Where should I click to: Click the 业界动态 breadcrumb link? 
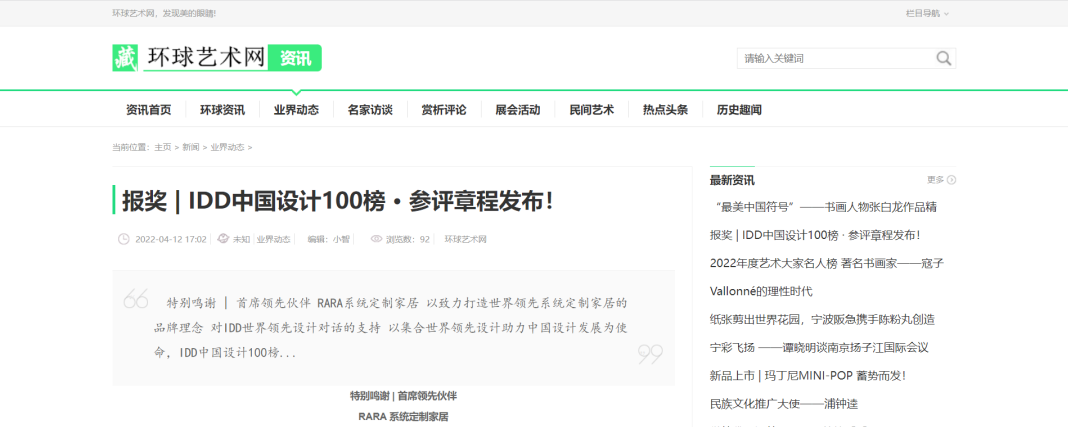point(227,147)
